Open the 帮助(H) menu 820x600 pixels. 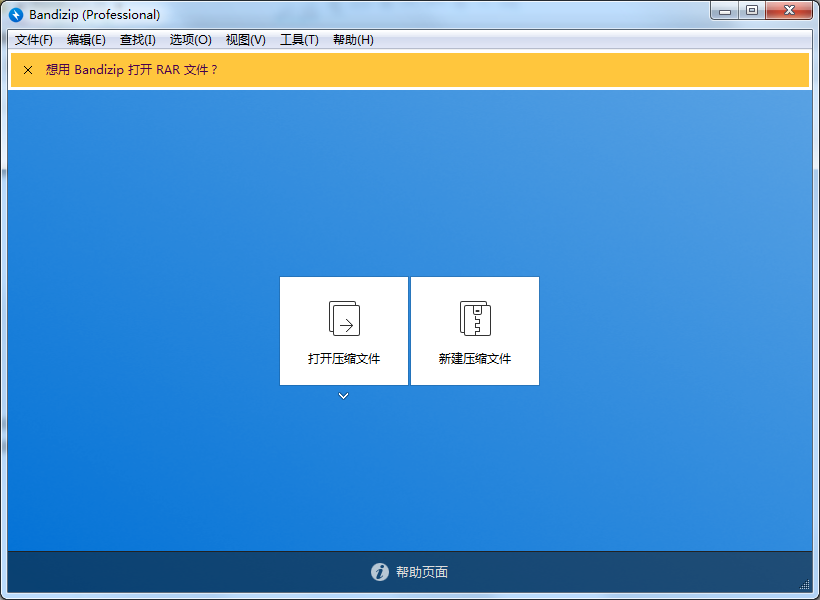pyautogui.click(x=353, y=40)
